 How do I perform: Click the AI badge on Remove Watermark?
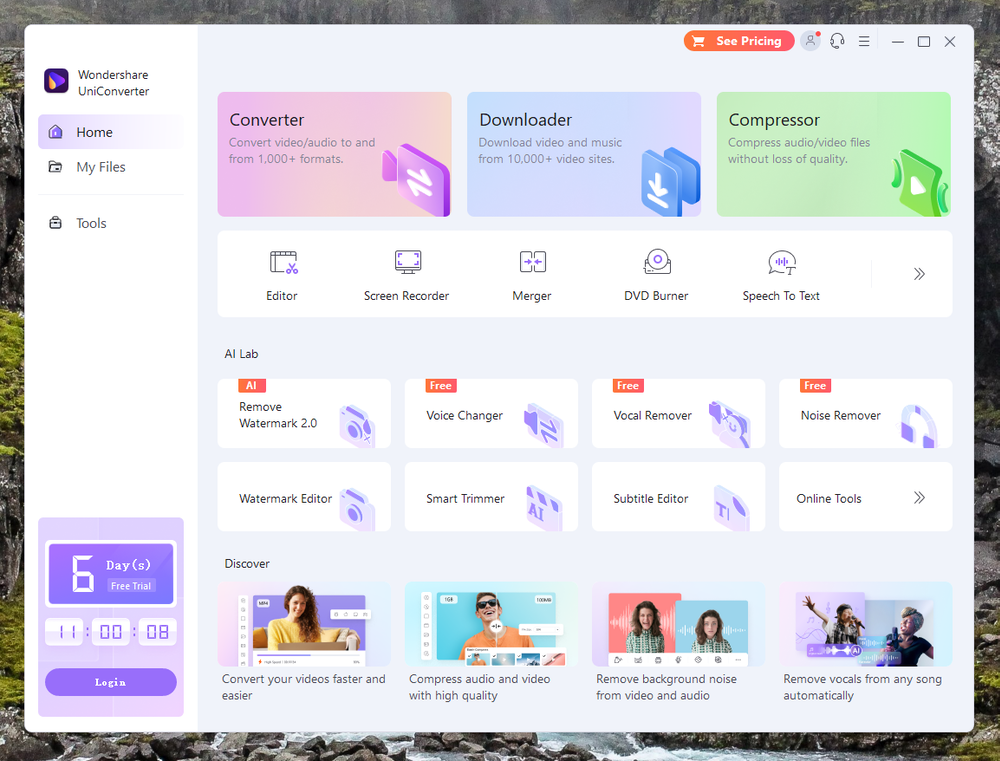pos(251,385)
